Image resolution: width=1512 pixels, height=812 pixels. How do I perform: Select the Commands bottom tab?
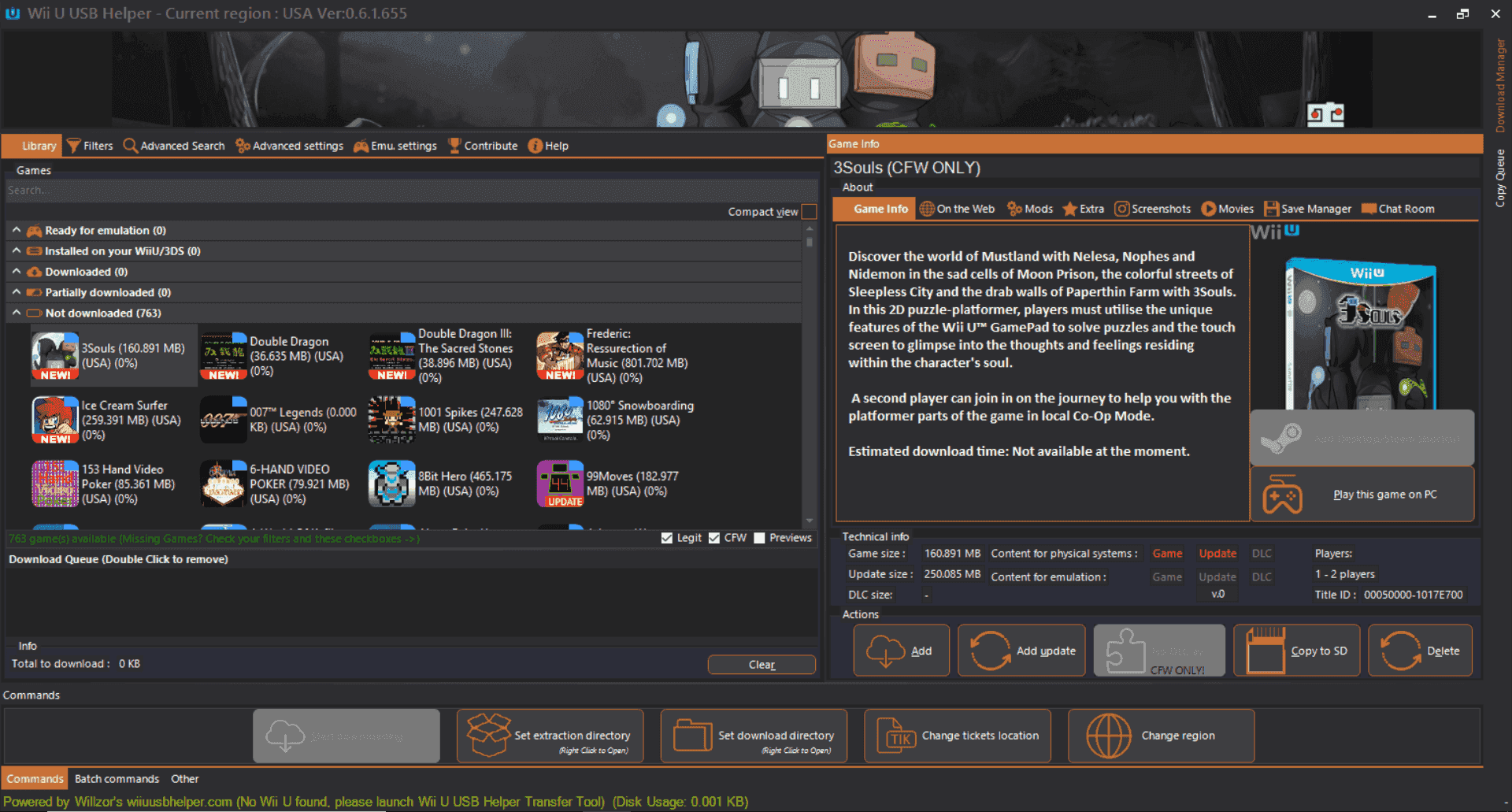[x=35, y=779]
